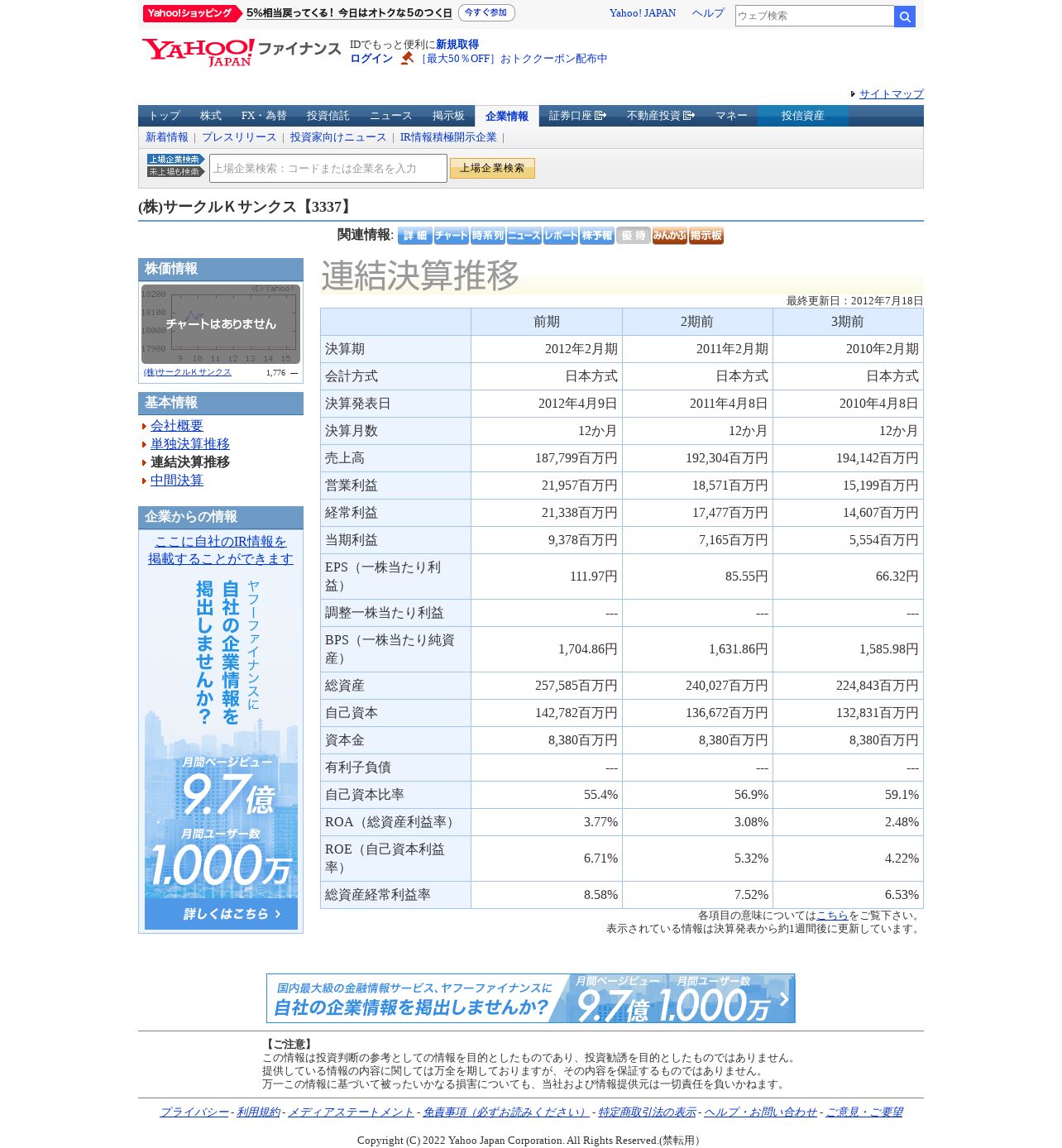Select the 187,799百万円 sales cell
Image resolution: width=1062 pixels, height=1148 pixels.
pyautogui.click(x=547, y=458)
